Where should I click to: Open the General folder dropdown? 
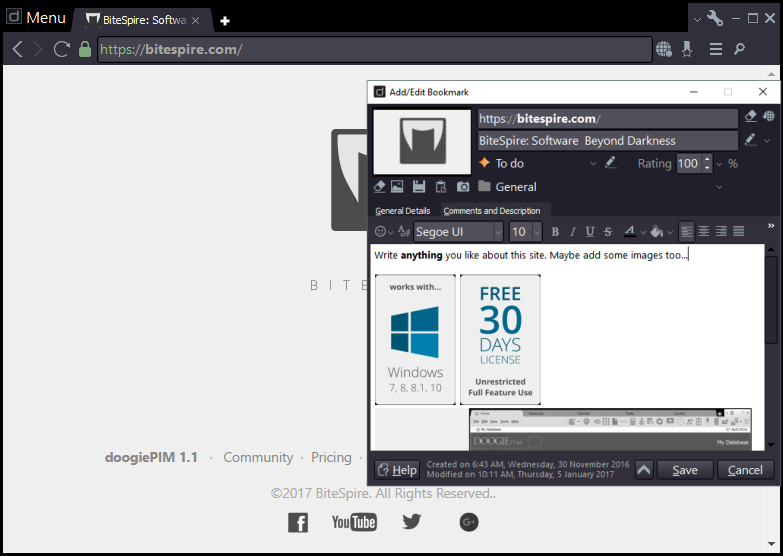[x=601, y=187]
